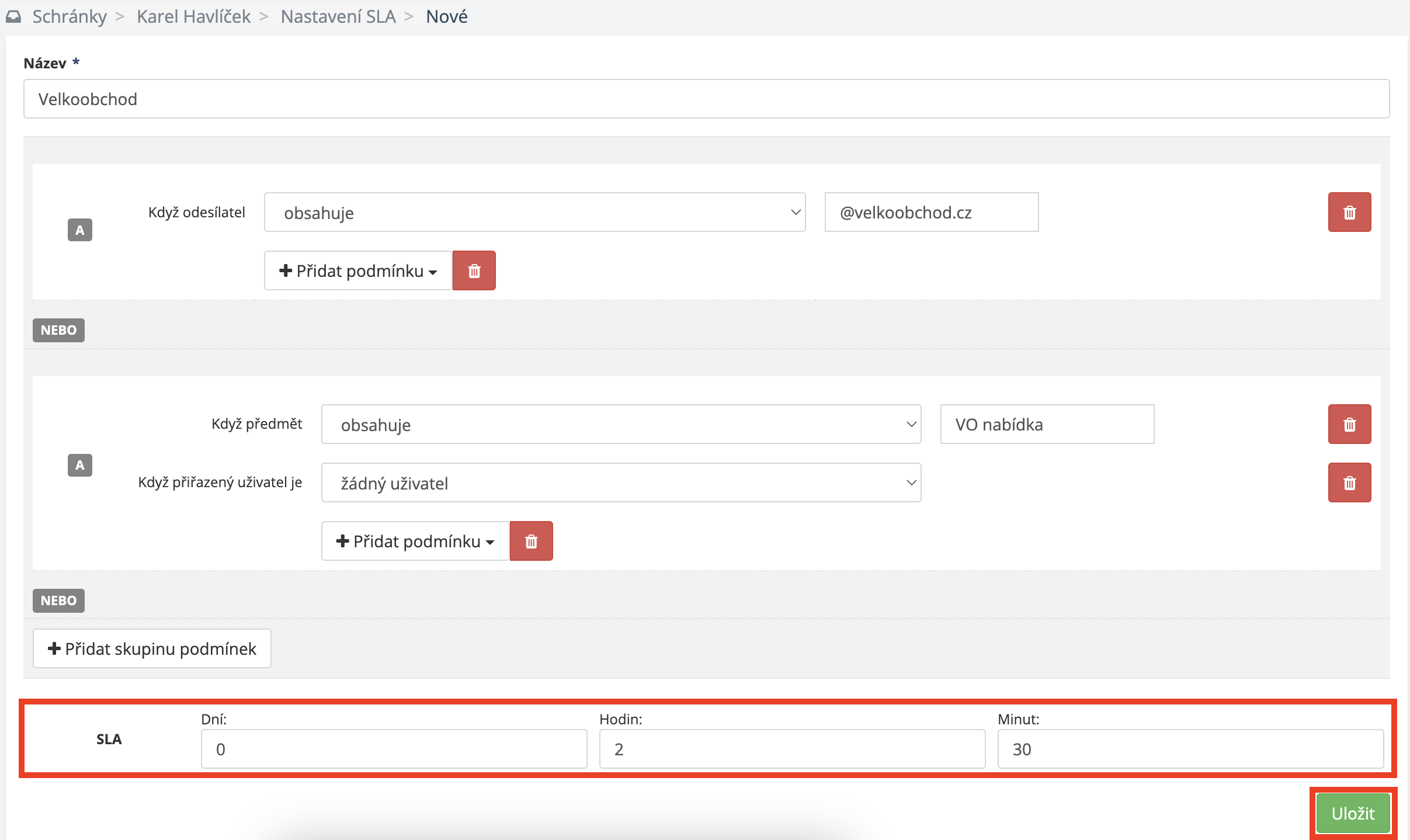
Task: Focus the Název text field
Action: point(706,99)
